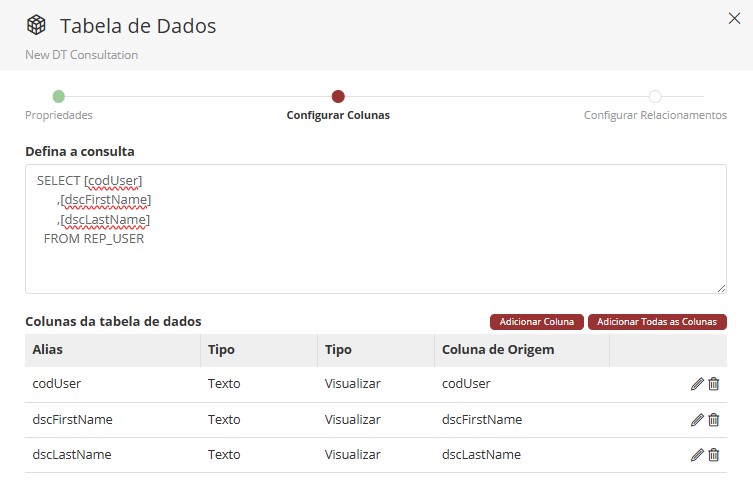
Task: Delete the dscFirstName column with trash icon
Action: click(x=714, y=420)
